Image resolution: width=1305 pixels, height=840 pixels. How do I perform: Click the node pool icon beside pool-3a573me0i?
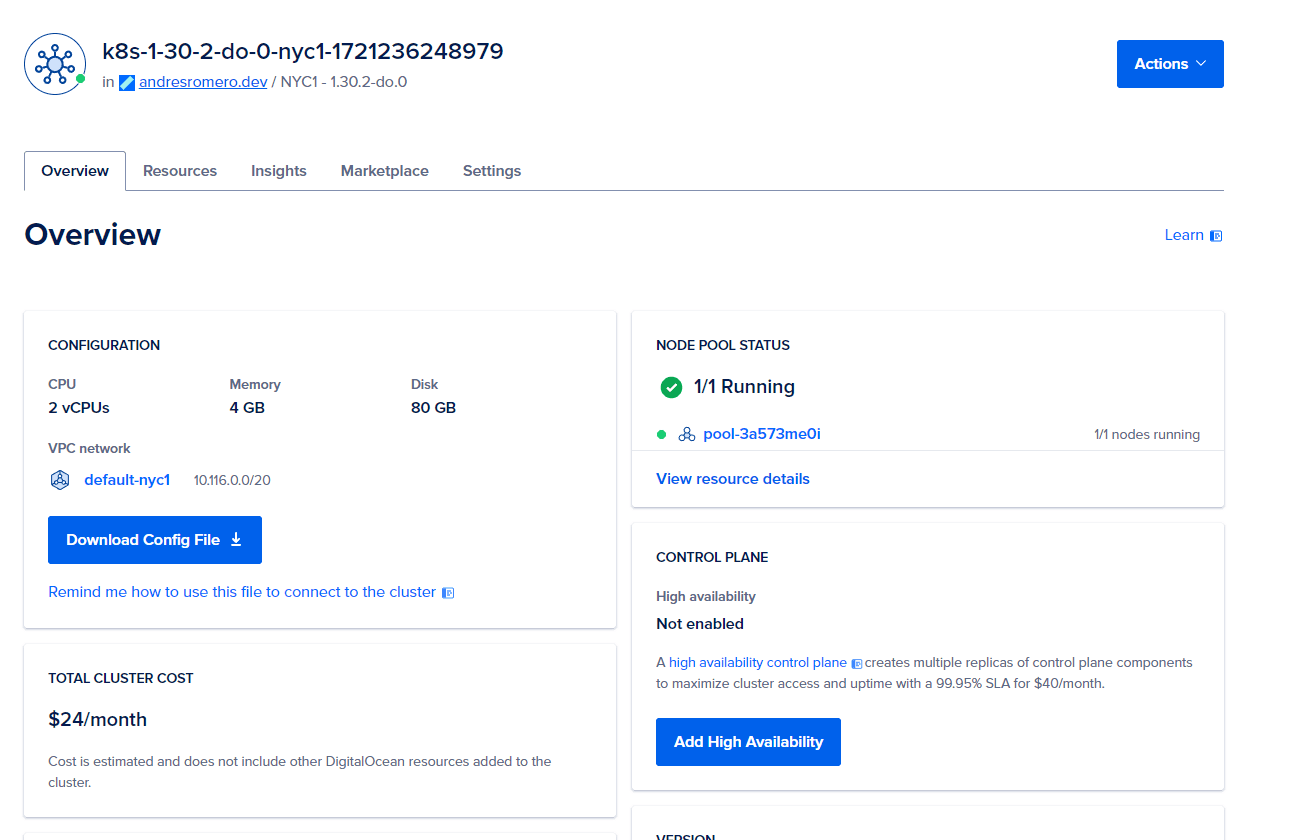click(x=687, y=434)
